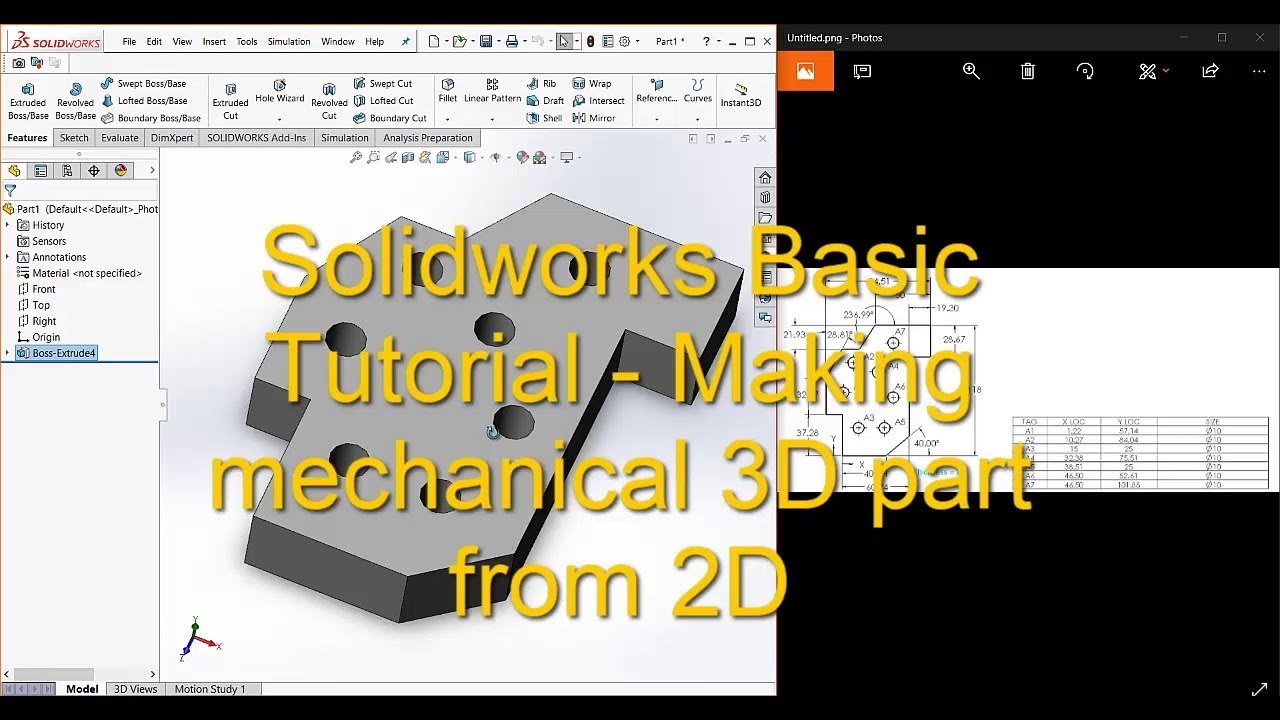Click the Swept Boss/Base tool
This screenshot has height=720, width=1280.
coord(144,84)
